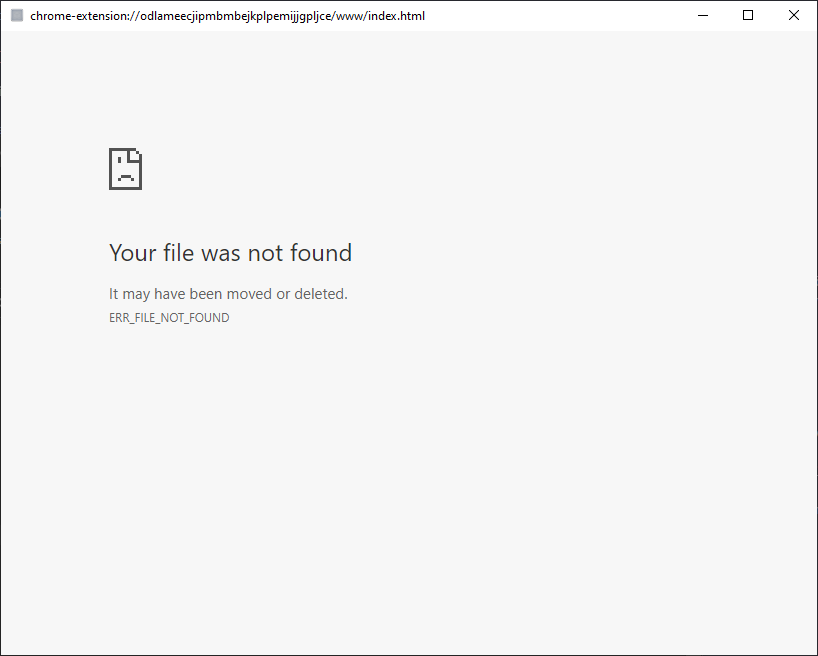Click the word "moved" in the error description

tap(249, 294)
